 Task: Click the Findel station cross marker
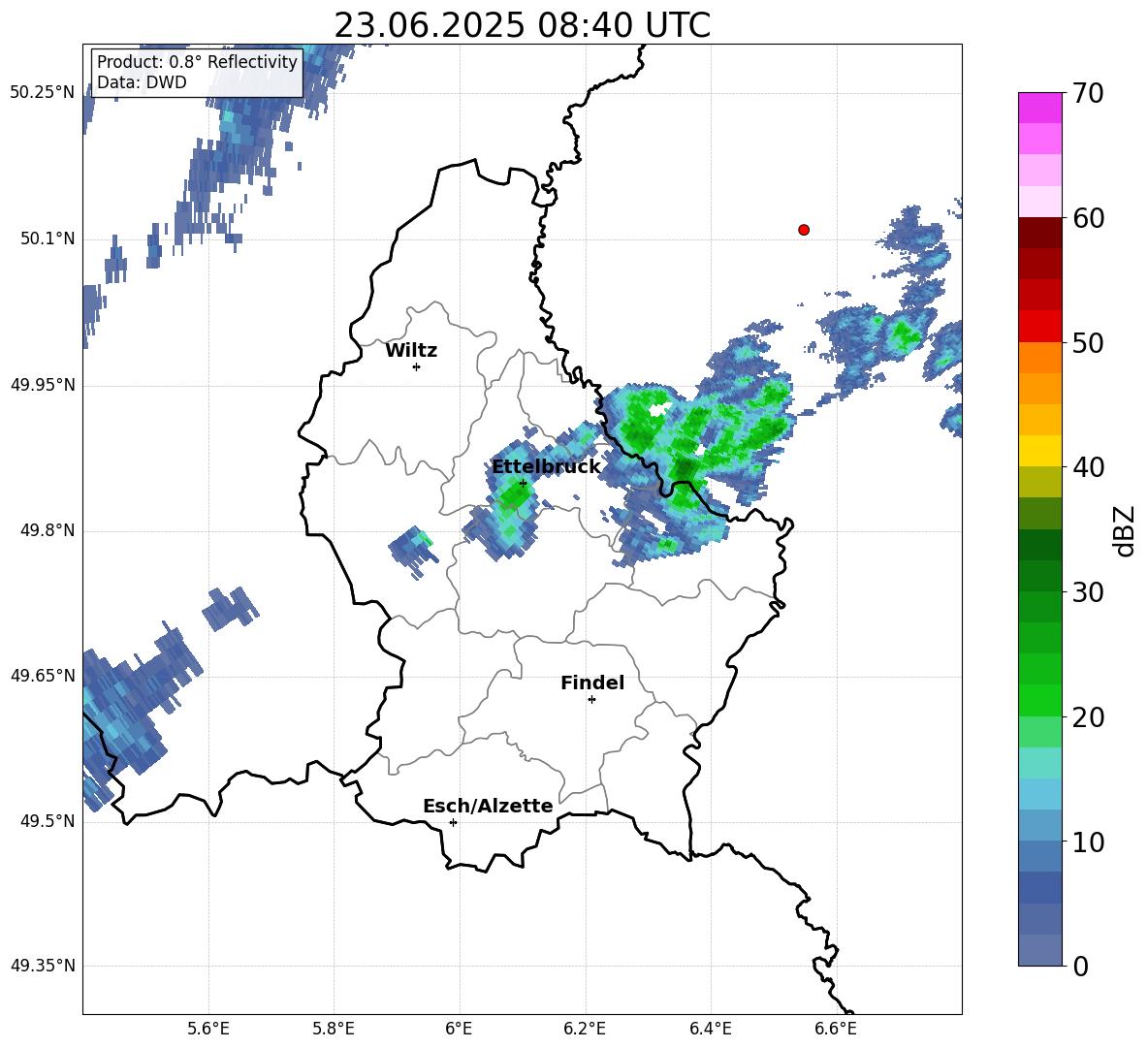click(591, 700)
